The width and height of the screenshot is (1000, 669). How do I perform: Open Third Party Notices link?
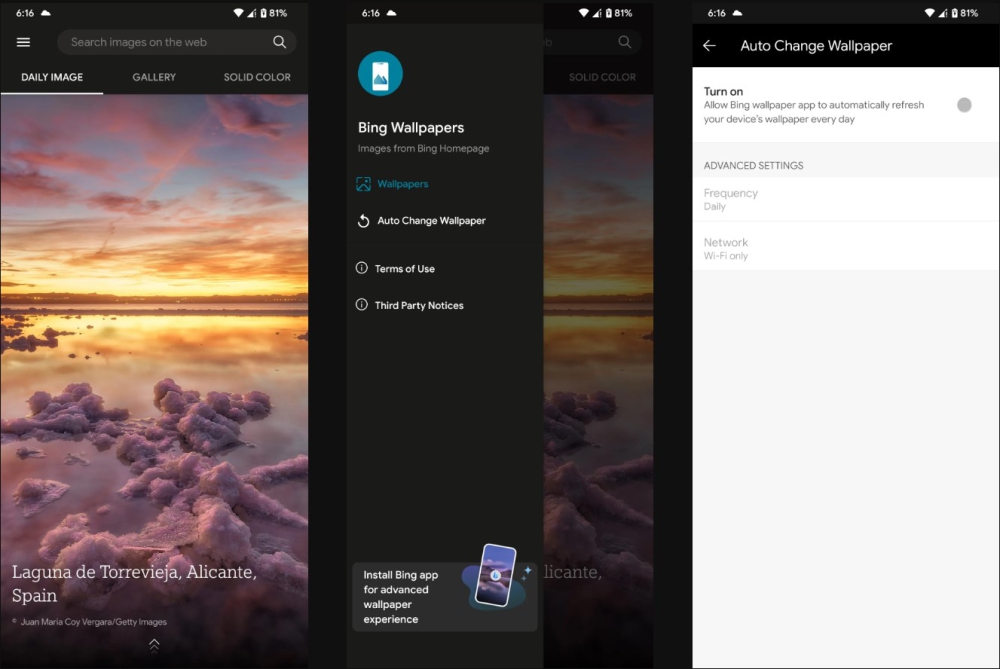click(419, 306)
